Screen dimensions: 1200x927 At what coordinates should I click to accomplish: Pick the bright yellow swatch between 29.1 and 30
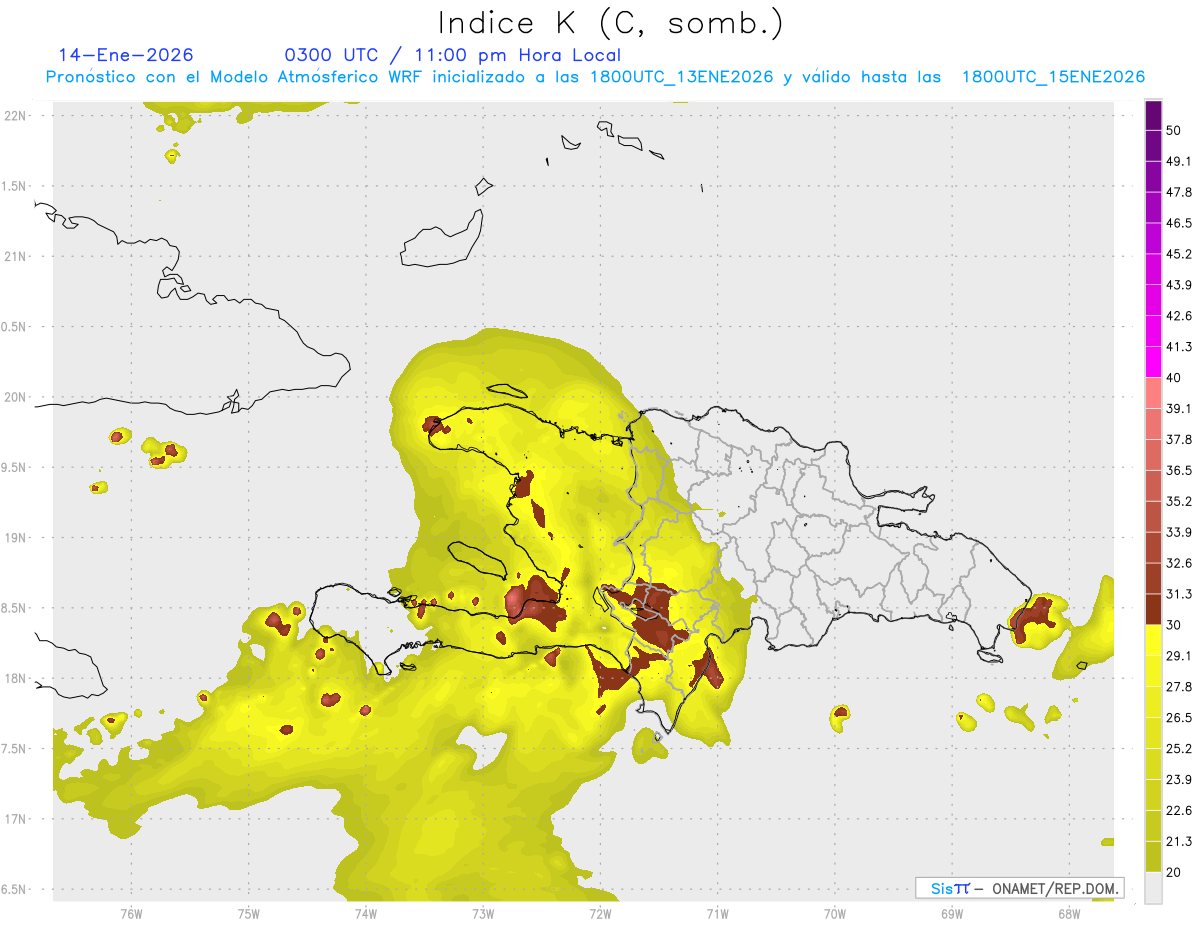pyautogui.click(x=1153, y=640)
